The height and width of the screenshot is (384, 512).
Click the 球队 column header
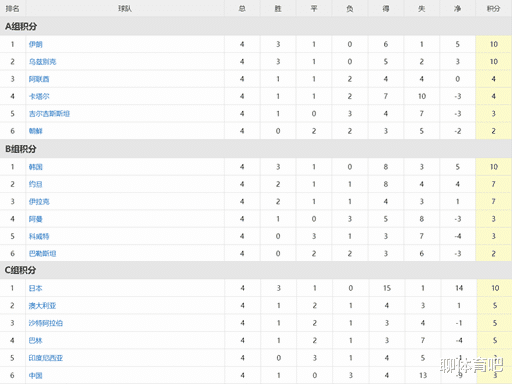tap(125, 8)
